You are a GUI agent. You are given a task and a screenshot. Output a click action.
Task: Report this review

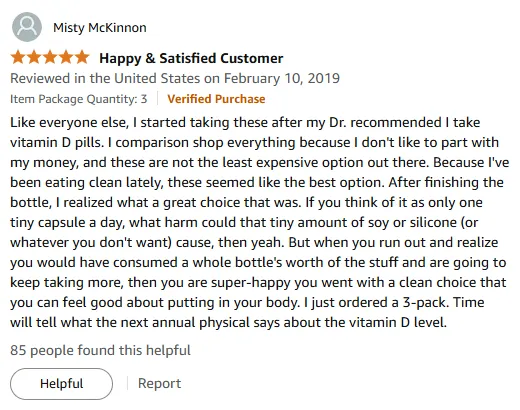coord(159,384)
